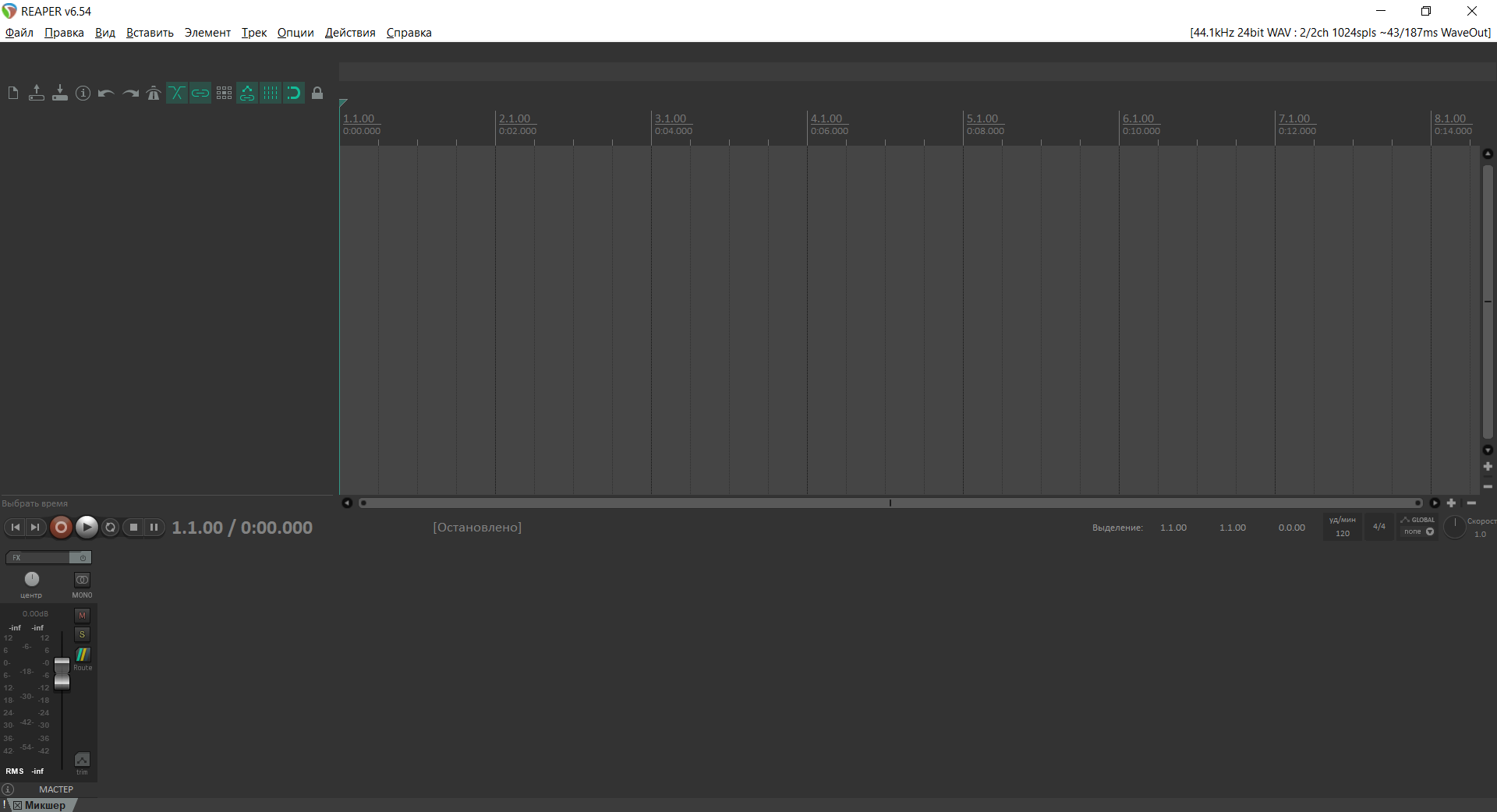Screen dimensions: 1497x812
Task: Open the Вставить menu
Action: pyautogui.click(x=150, y=33)
